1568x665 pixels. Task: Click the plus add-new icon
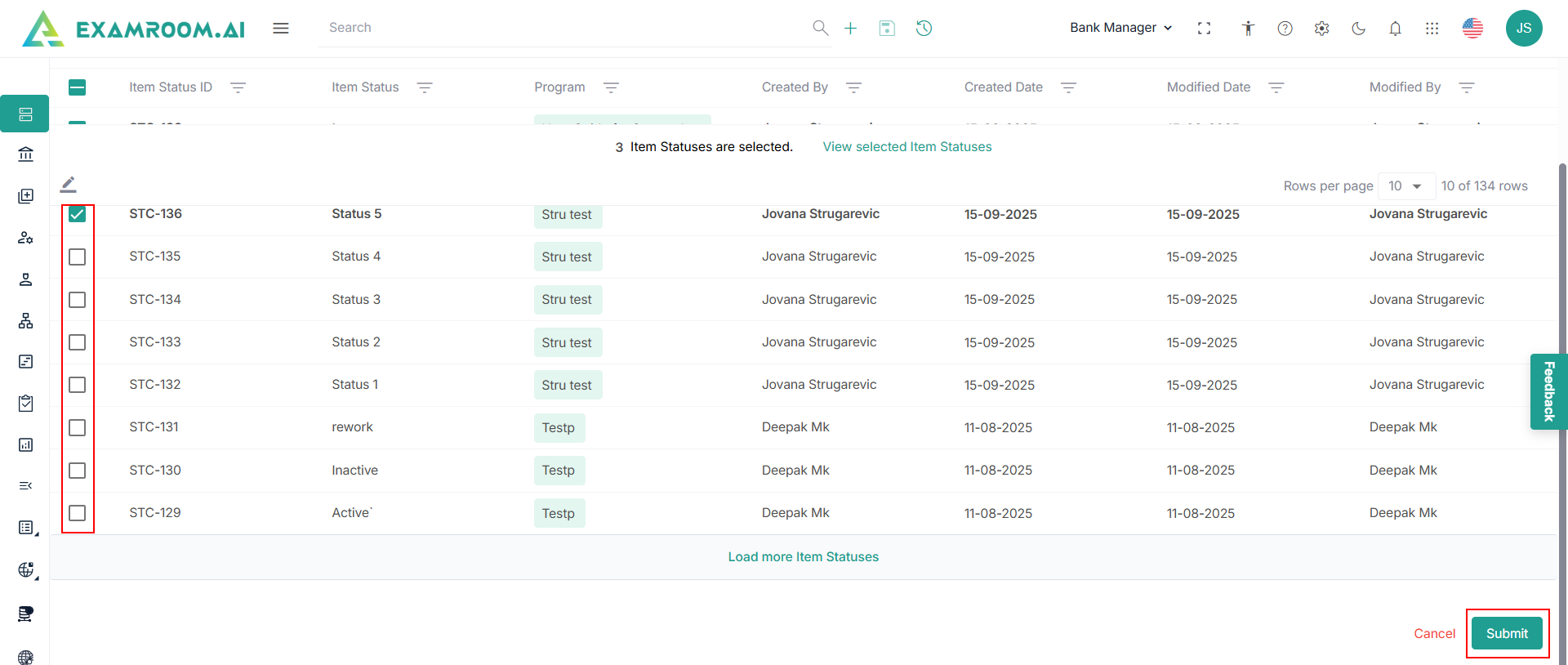(850, 28)
